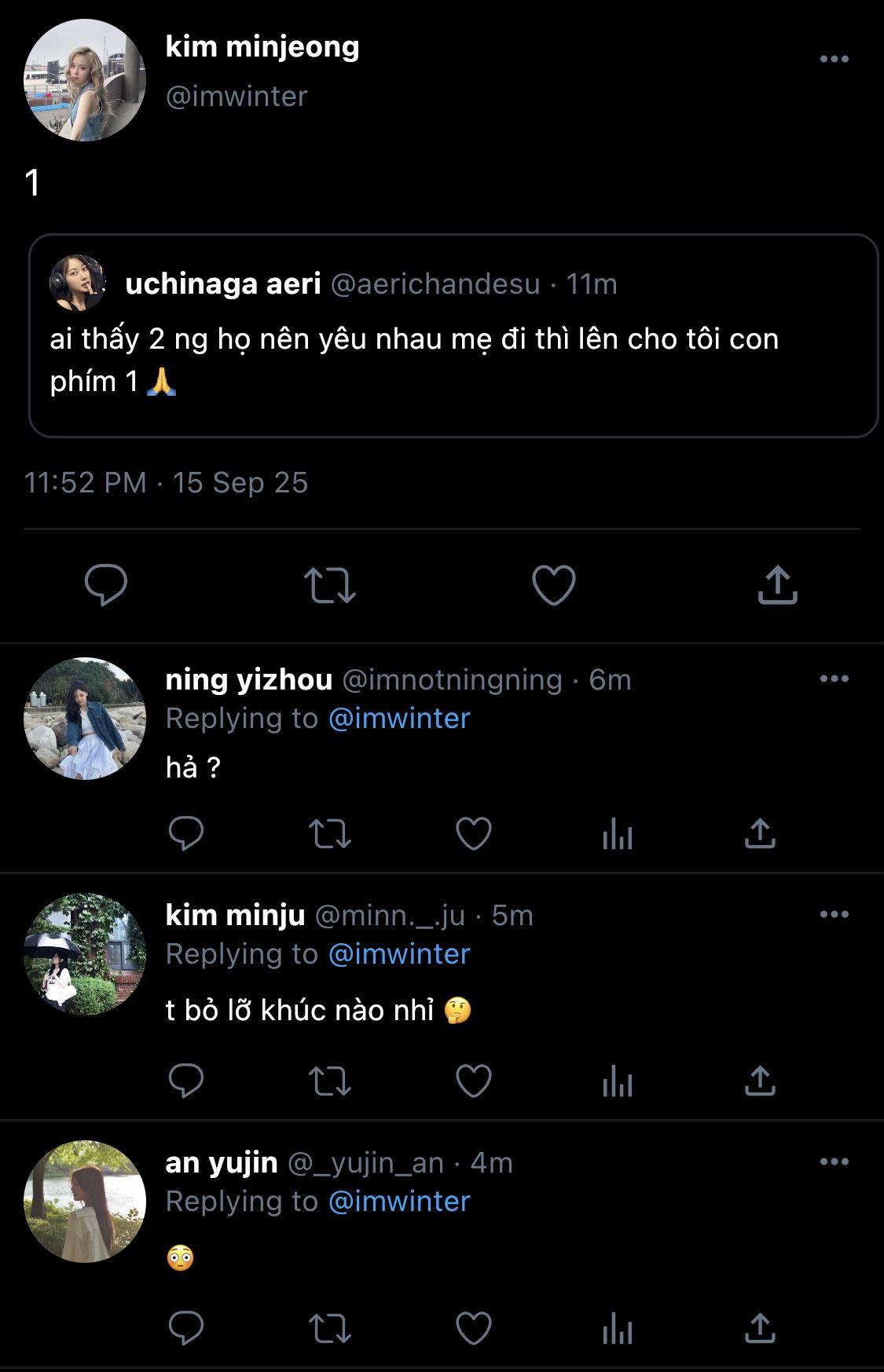Reply to kim minjeong's main tweet
The image size is (884, 1372).
[106, 585]
